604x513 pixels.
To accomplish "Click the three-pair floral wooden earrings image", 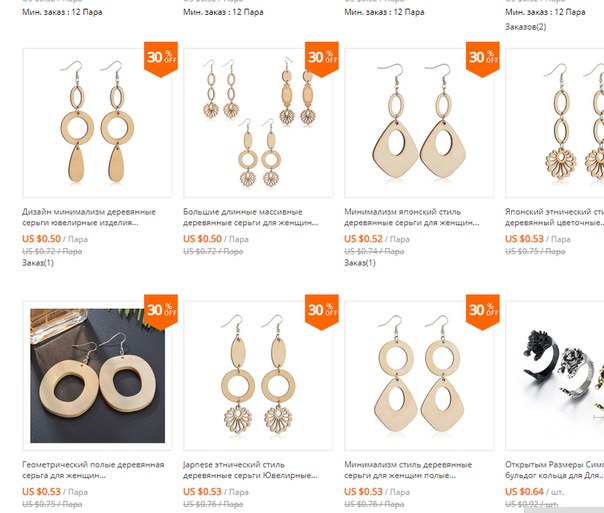I will [x=258, y=123].
